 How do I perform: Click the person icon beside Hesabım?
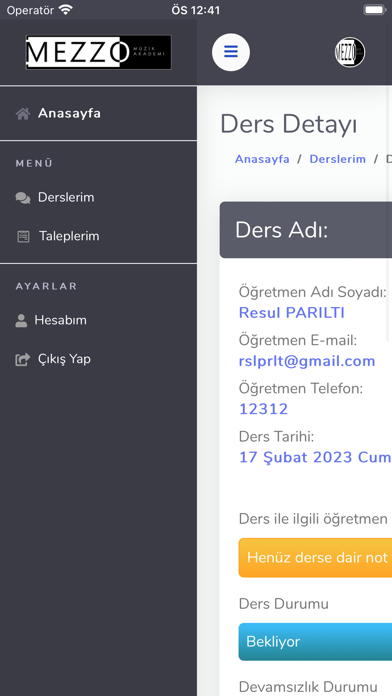tap(21, 320)
